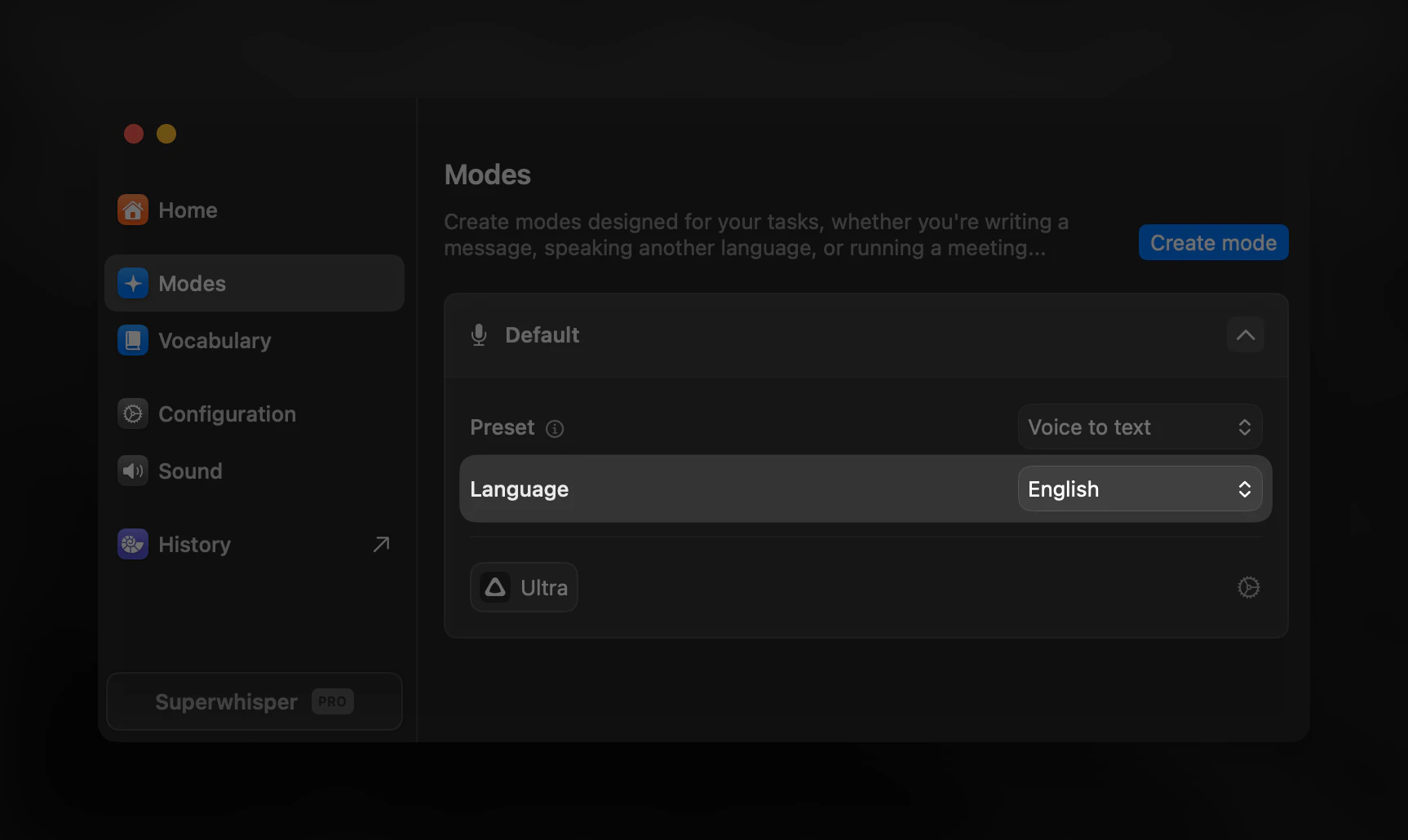
Task: Collapse the Default mode panel
Action: click(x=1245, y=334)
